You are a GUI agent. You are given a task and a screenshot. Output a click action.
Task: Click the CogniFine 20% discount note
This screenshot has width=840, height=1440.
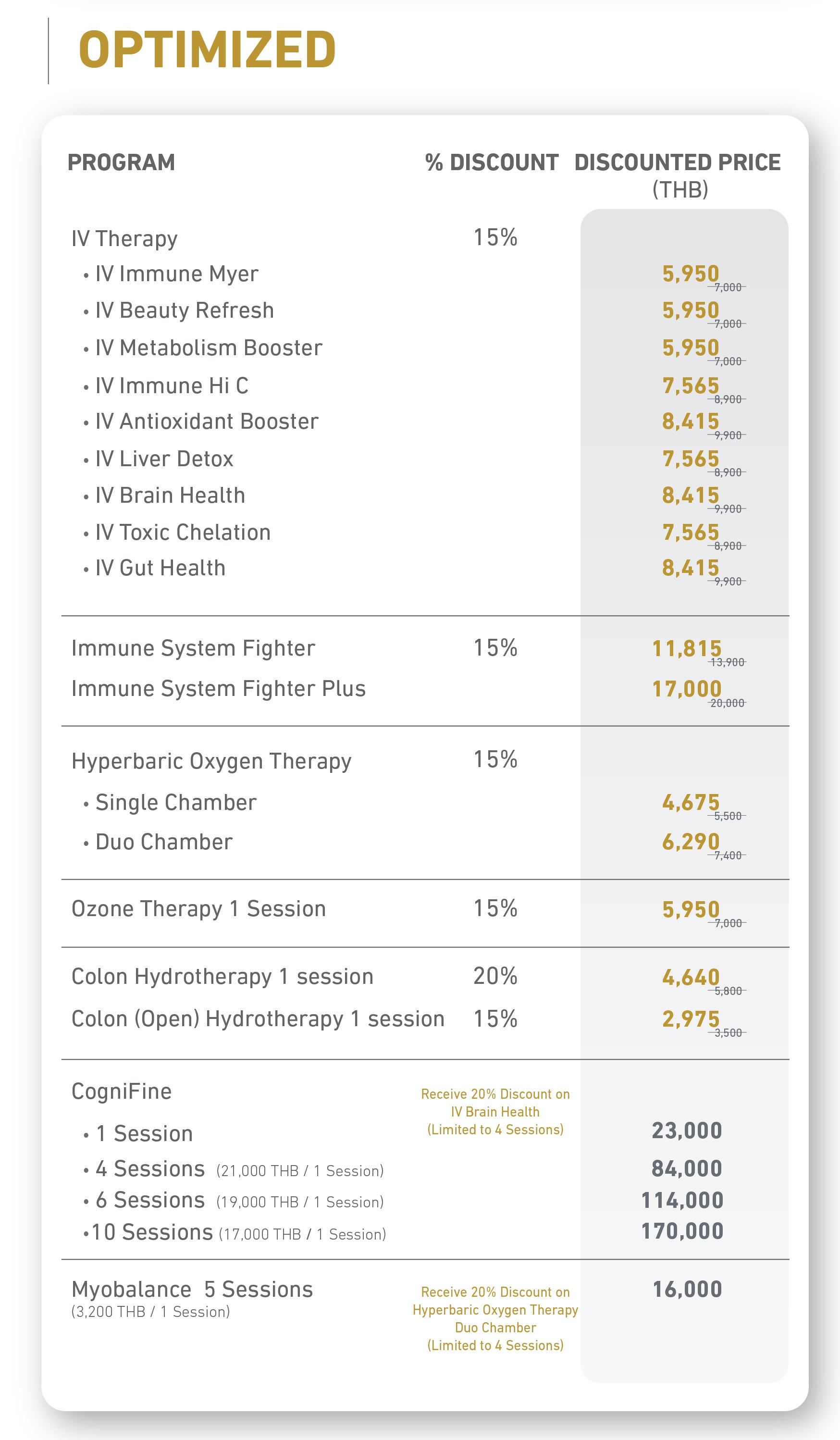pyautogui.click(x=495, y=1111)
